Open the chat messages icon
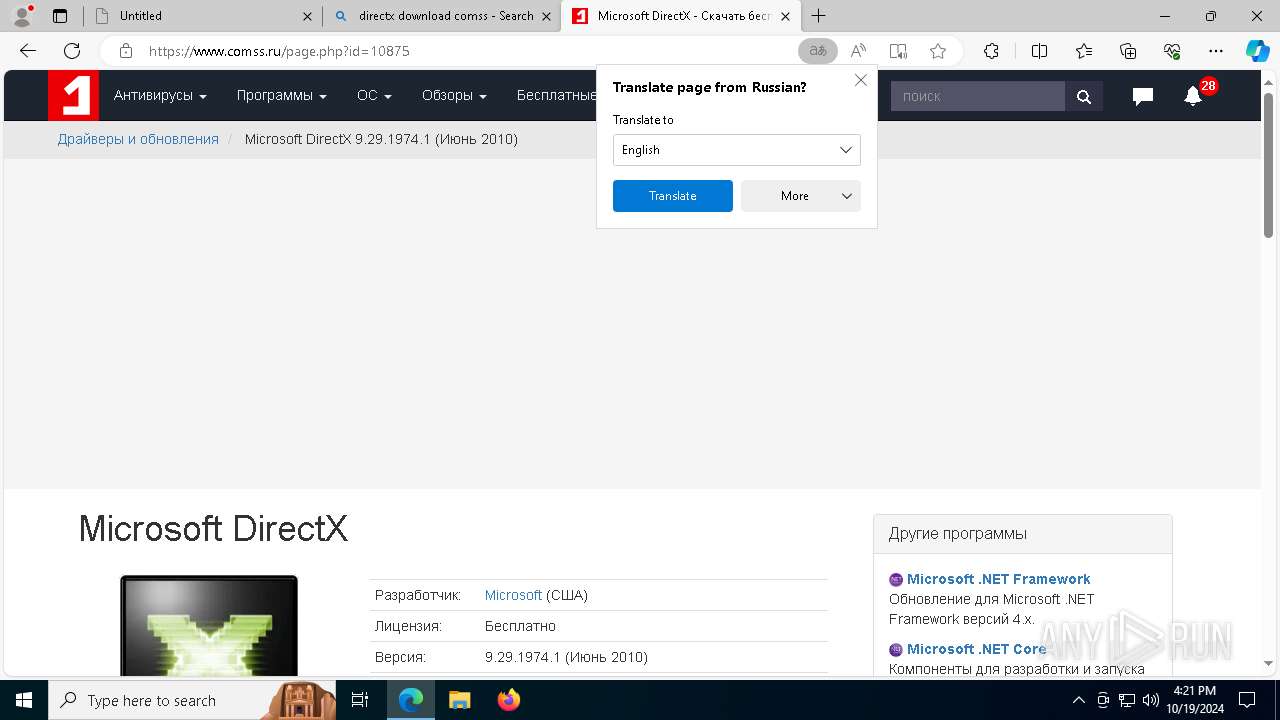This screenshot has width=1280, height=720. click(x=1143, y=96)
